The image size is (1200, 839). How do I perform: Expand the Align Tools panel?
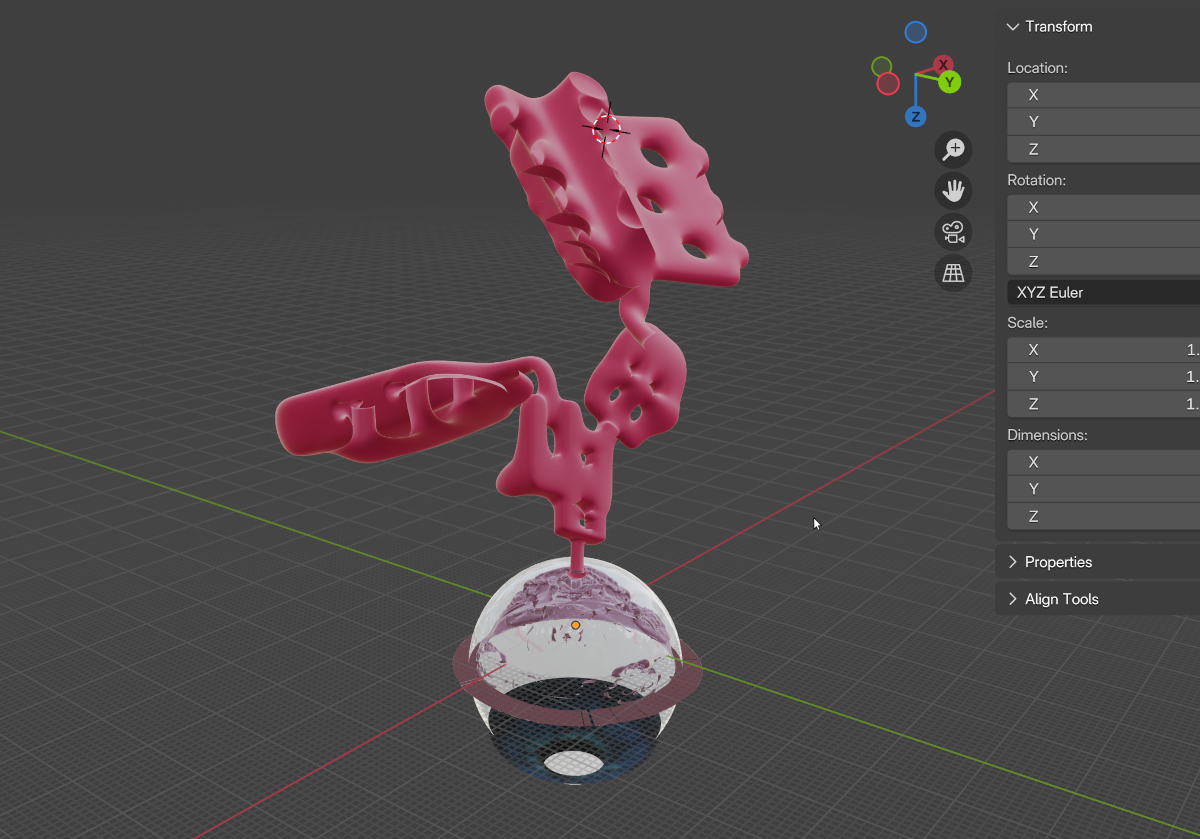pyautogui.click(x=1053, y=599)
